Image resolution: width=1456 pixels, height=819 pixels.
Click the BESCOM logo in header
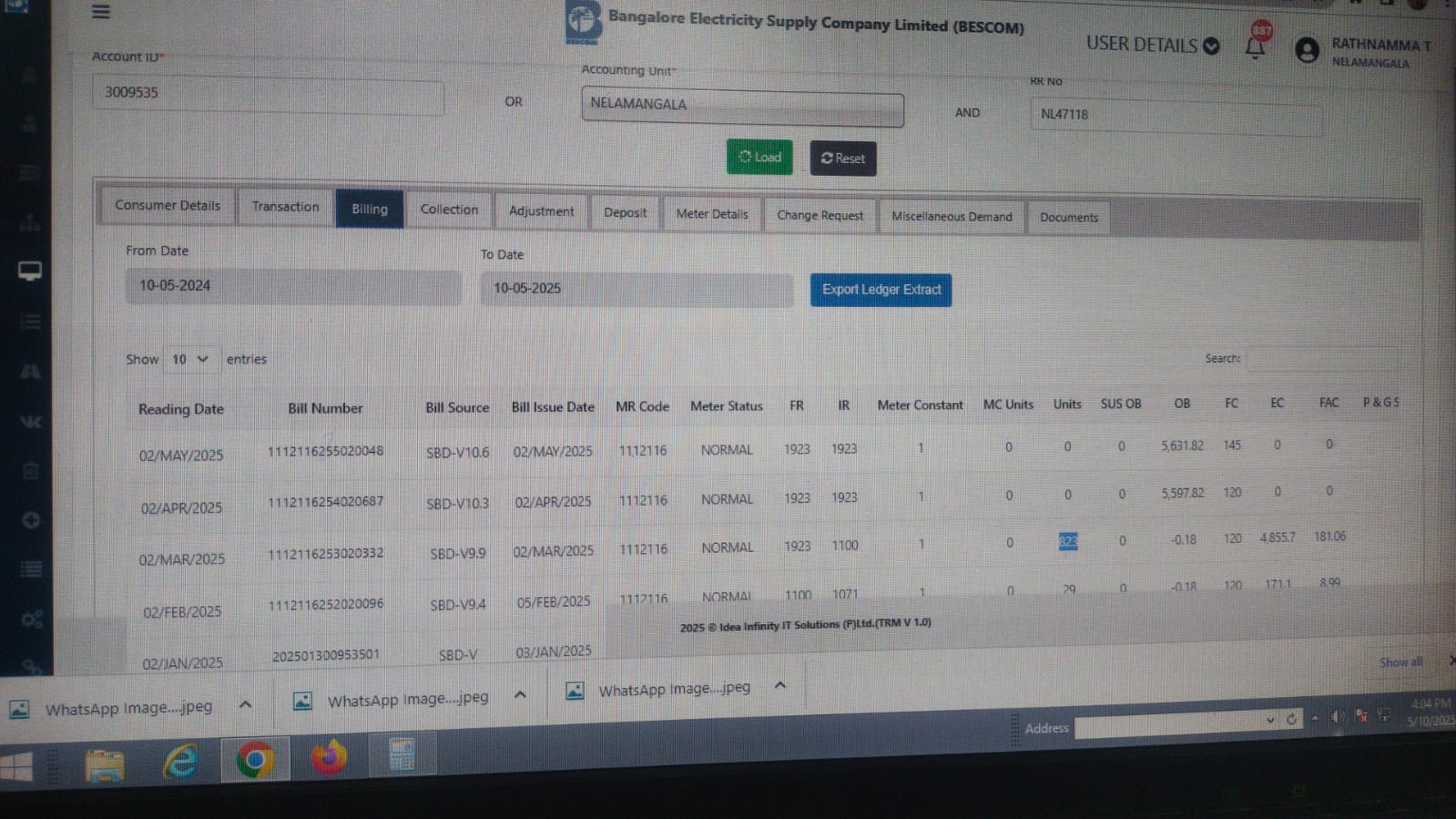tap(583, 21)
